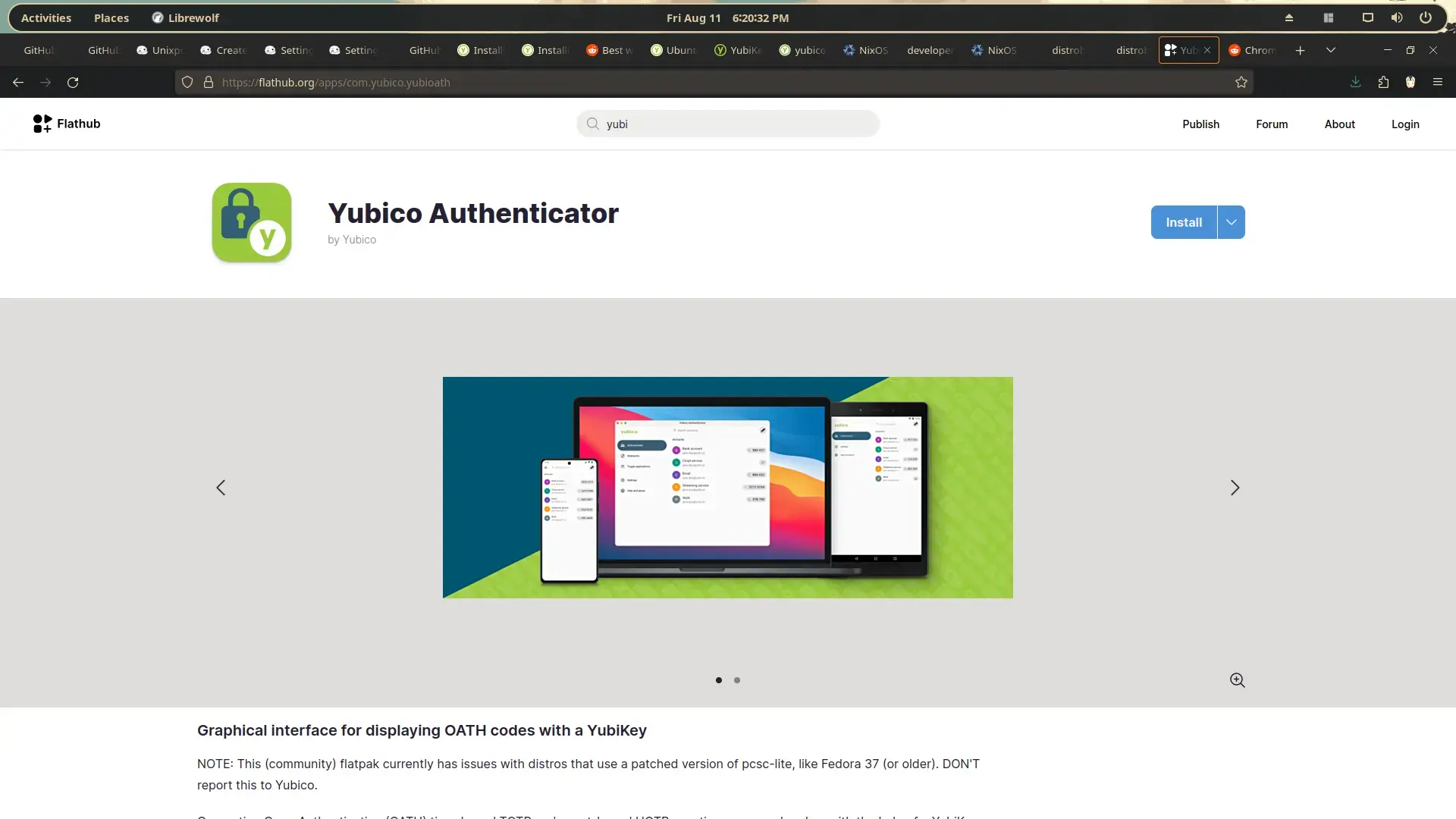Image resolution: width=1456 pixels, height=819 pixels.
Task: Open the power menu in the top panel
Action: click(x=1426, y=18)
